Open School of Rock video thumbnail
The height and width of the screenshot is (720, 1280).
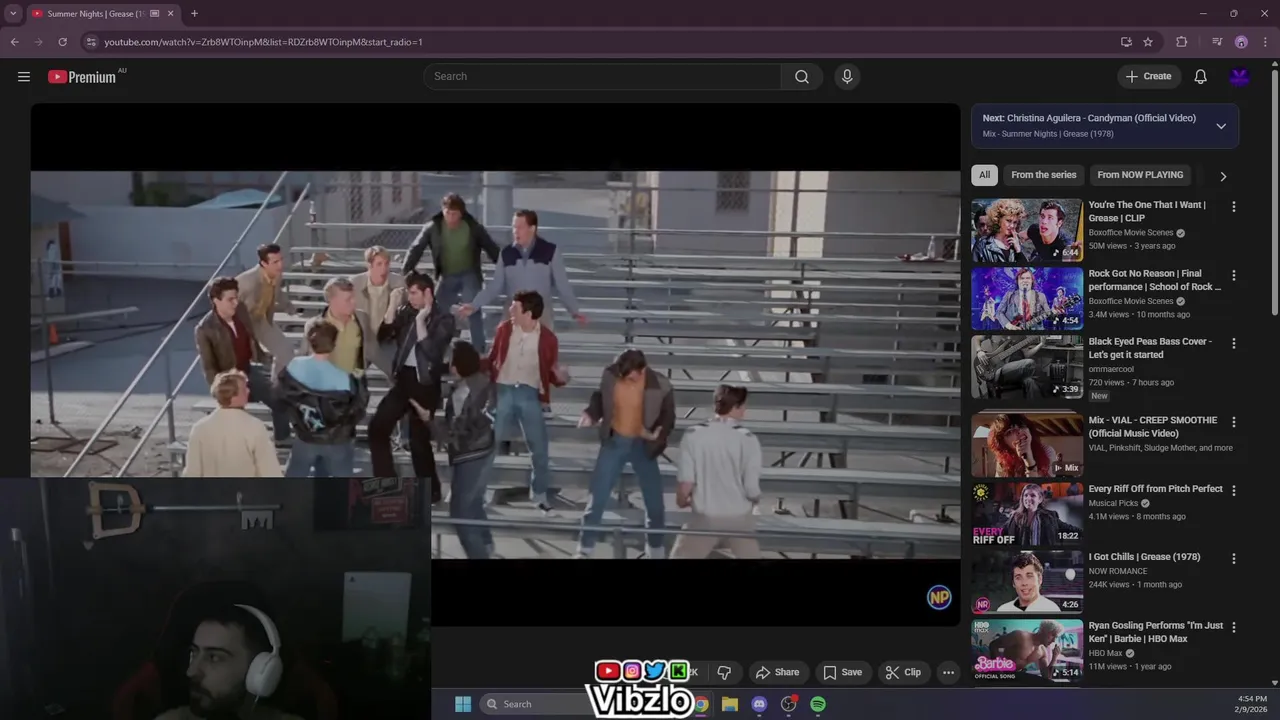1027,298
